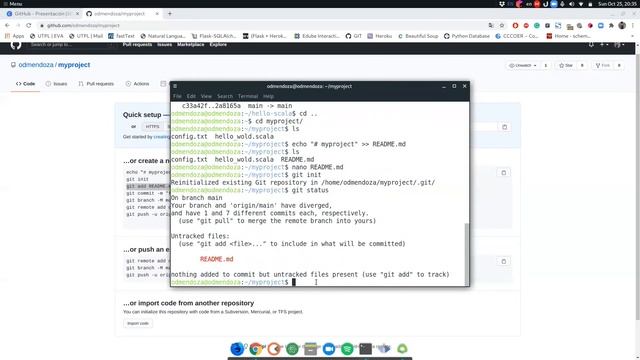Open the odmendoza user link
640x360 pixels.
36,65
